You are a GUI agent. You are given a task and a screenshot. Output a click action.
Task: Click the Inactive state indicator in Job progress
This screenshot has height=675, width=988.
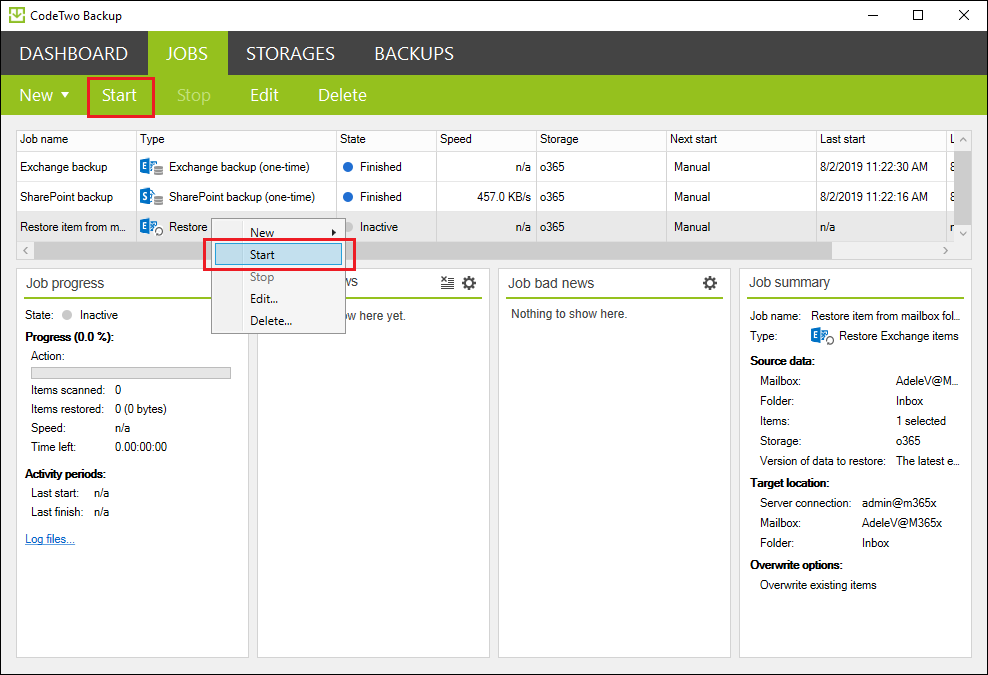tap(67, 315)
